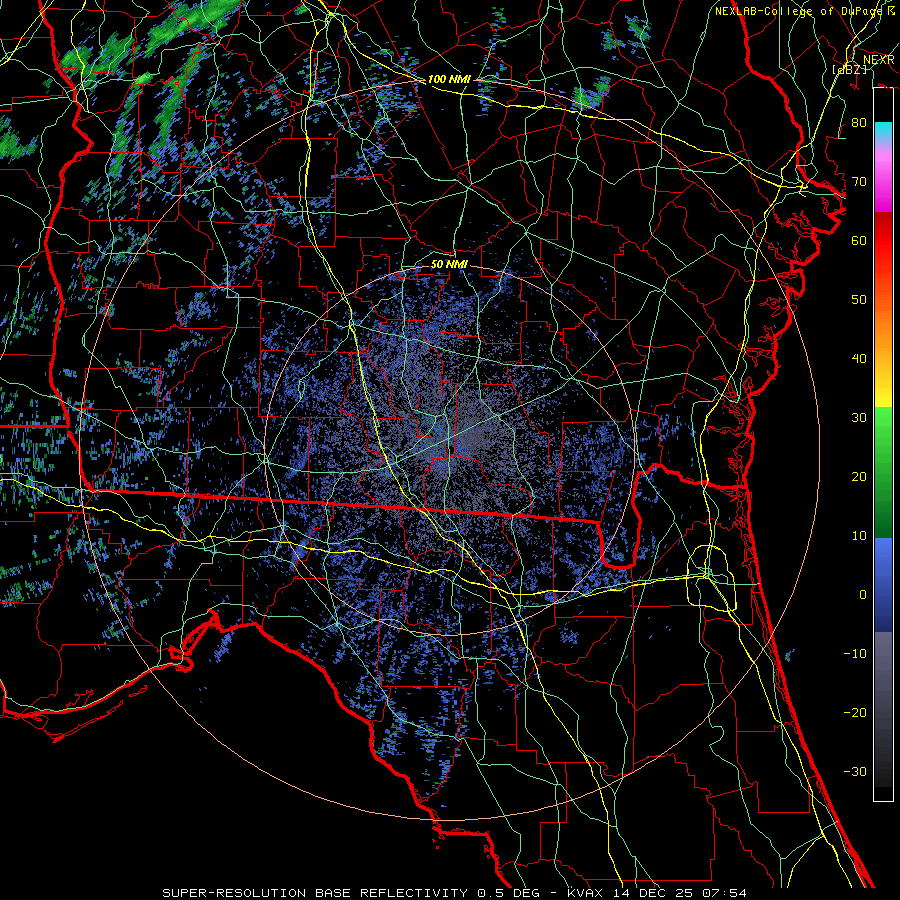Click the -20 value on the dBZ scale
900x900 pixels.
[855, 712]
